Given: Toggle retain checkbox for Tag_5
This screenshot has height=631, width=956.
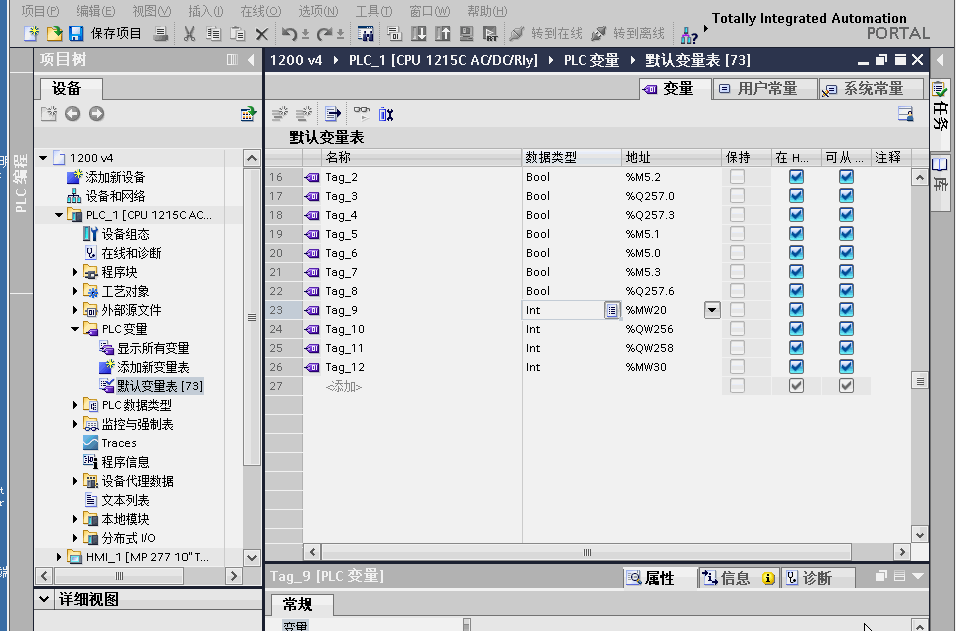Looking at the screenshot, I should coord(737,234).
